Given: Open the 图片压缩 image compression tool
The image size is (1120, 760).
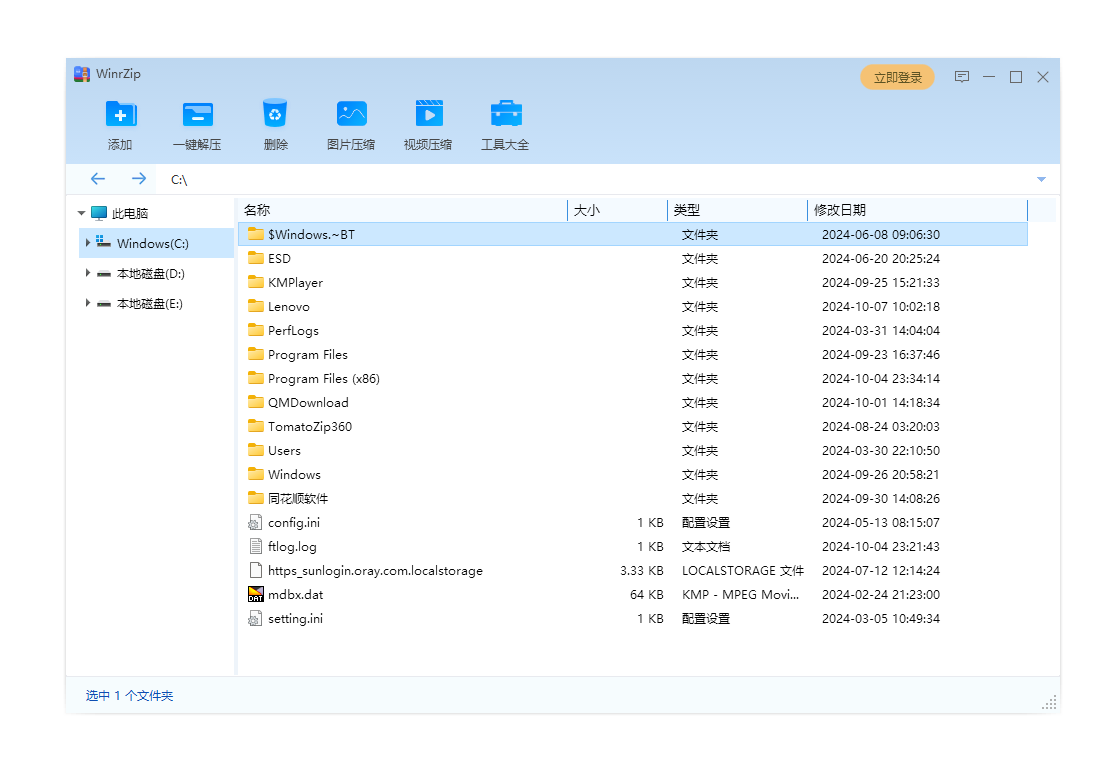Looking at the screenshot, I should [351, 114].
